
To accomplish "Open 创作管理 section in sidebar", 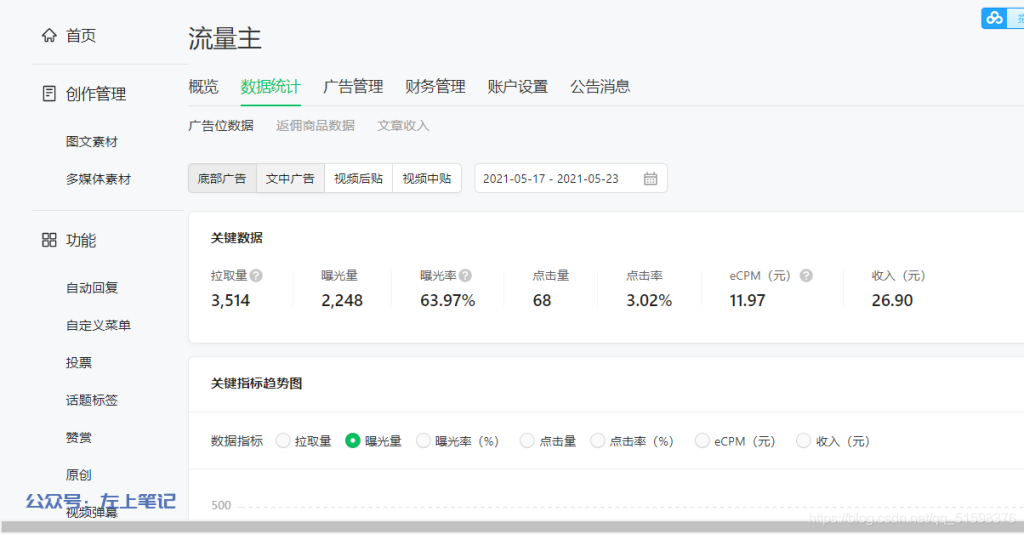I will coord(95,93).
